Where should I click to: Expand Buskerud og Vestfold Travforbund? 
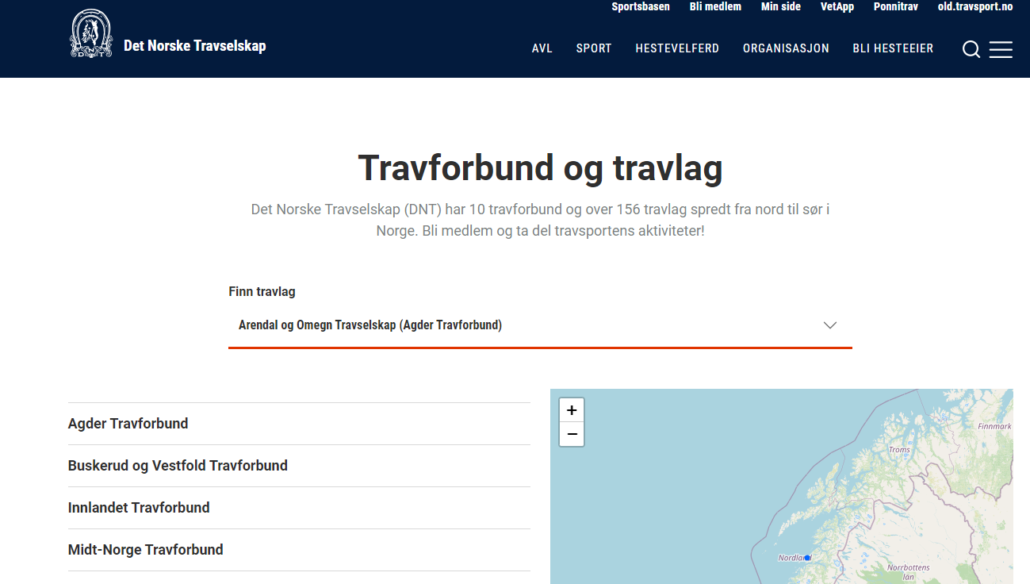click(x=178, y=465)
